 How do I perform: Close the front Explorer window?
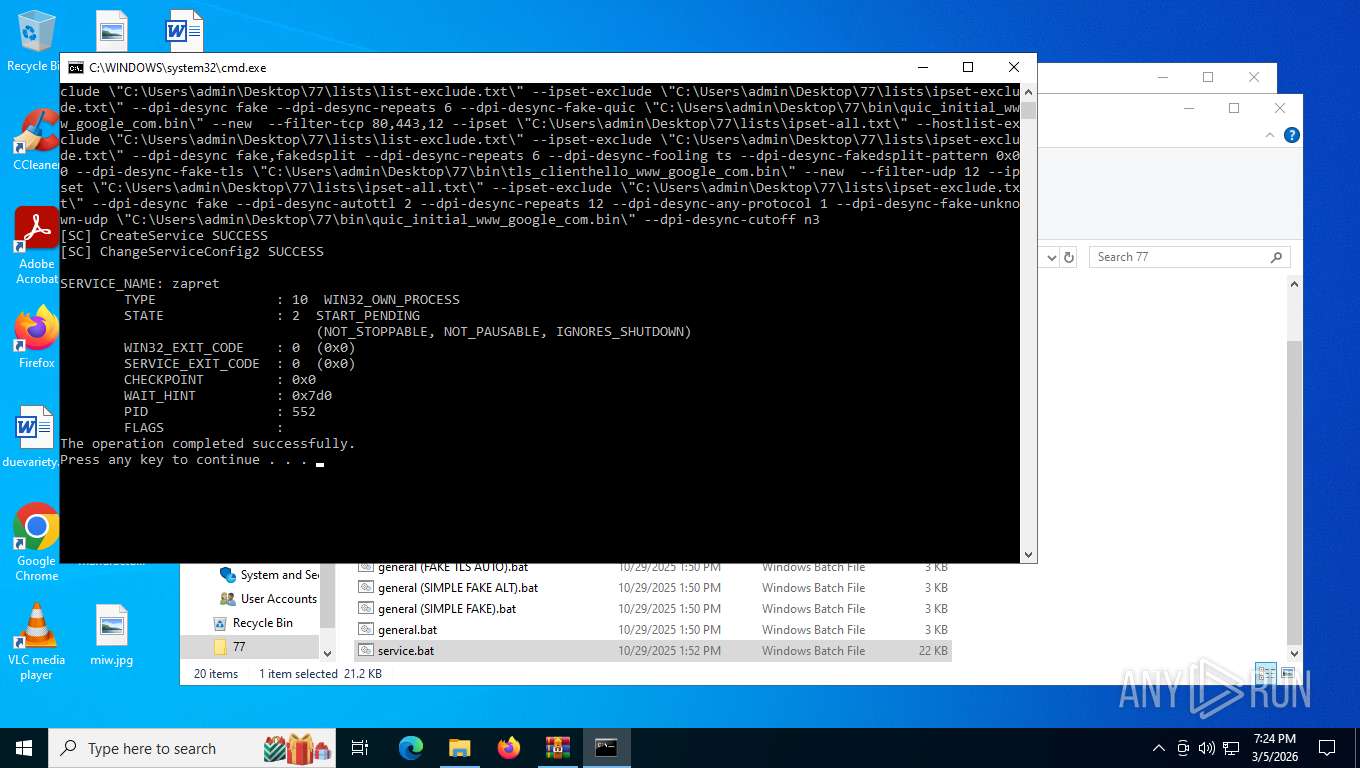pos(1280,108)
